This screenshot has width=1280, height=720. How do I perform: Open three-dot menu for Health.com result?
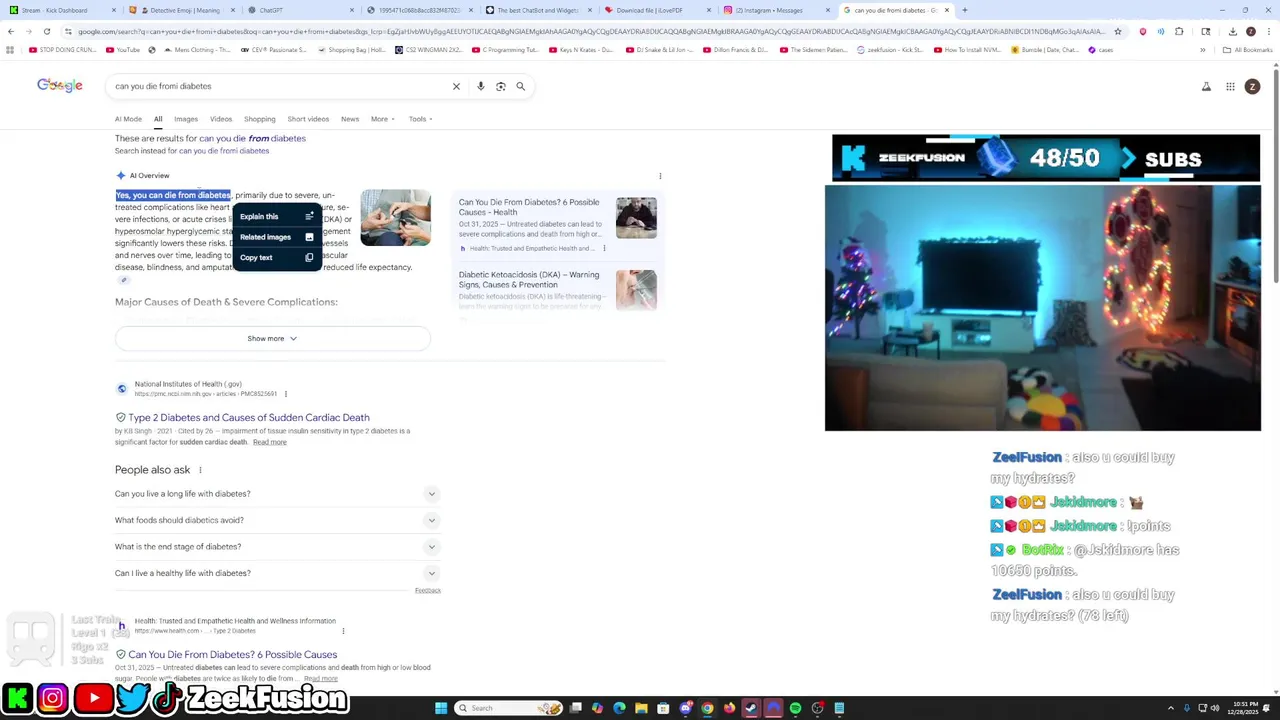[343, 631]
